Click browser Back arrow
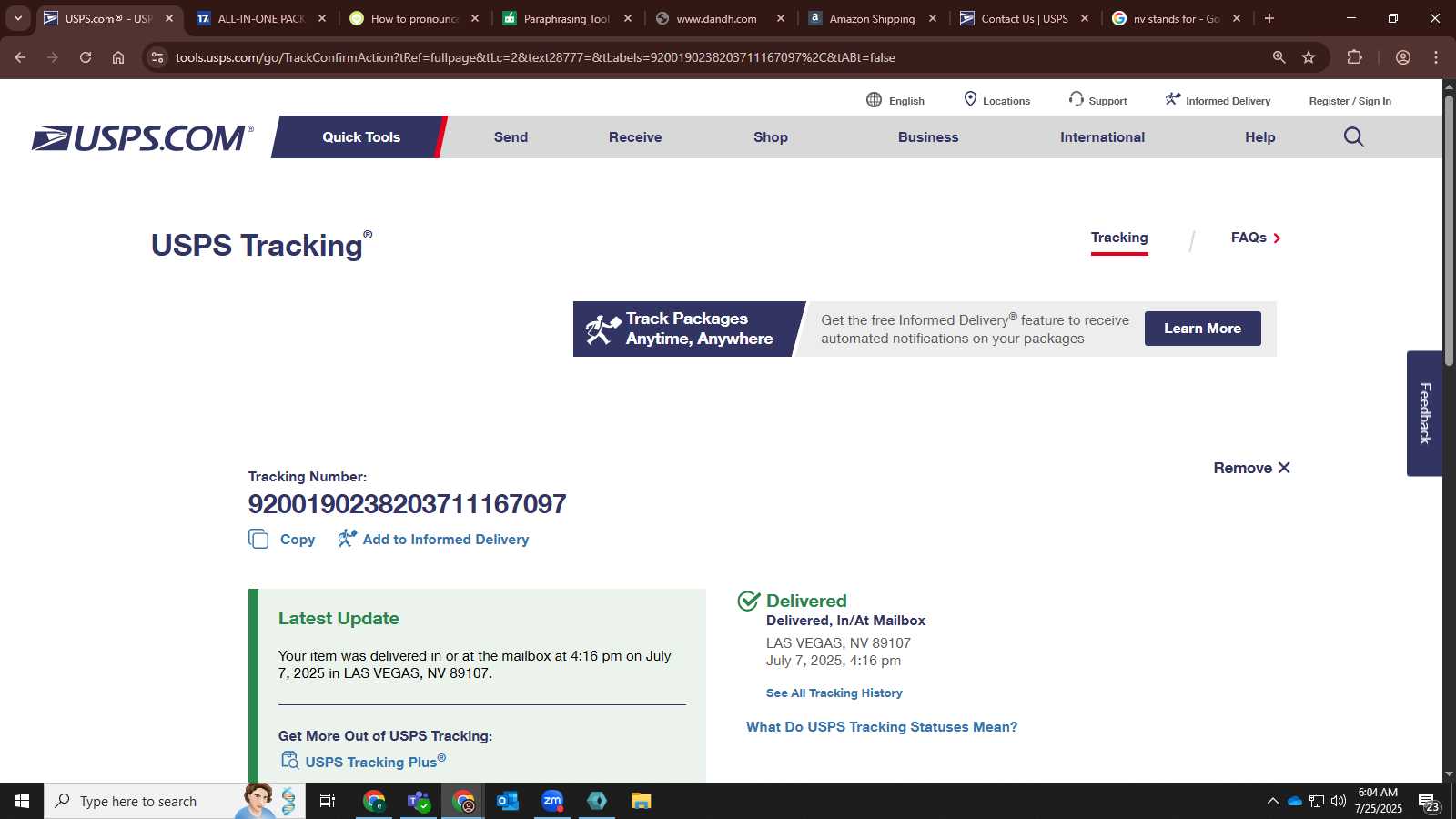The width and height of the screenshot is (1456, 819). coord(20,57)
